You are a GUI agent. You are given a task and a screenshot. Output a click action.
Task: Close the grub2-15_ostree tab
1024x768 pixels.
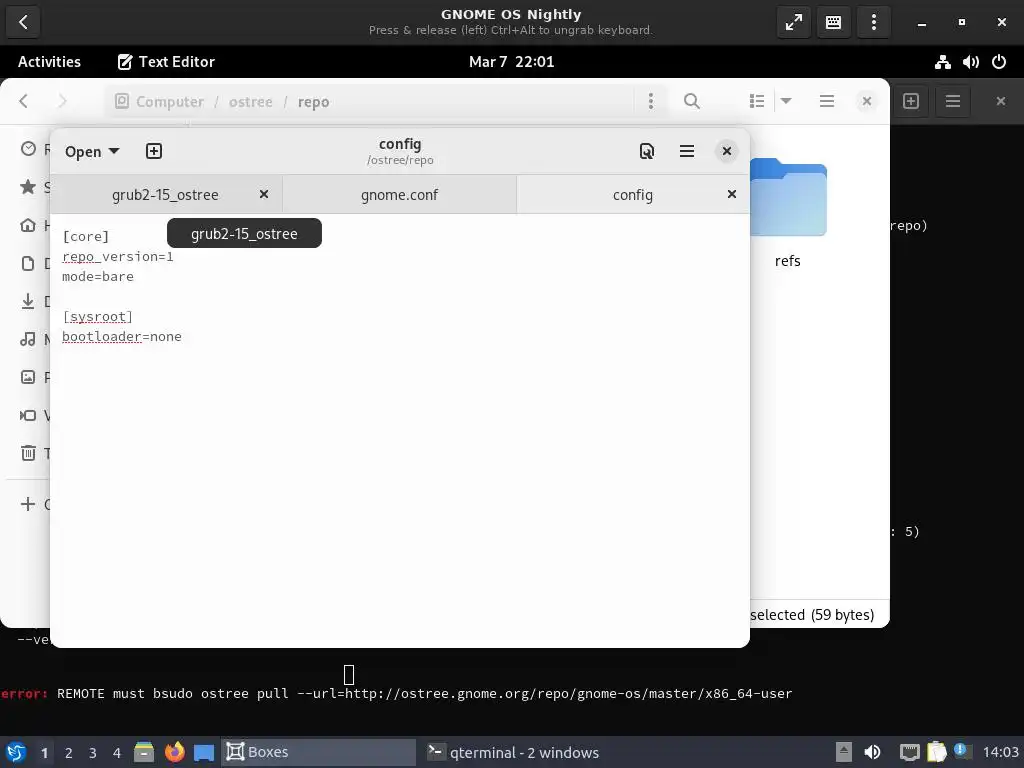(x=264, y=194)
